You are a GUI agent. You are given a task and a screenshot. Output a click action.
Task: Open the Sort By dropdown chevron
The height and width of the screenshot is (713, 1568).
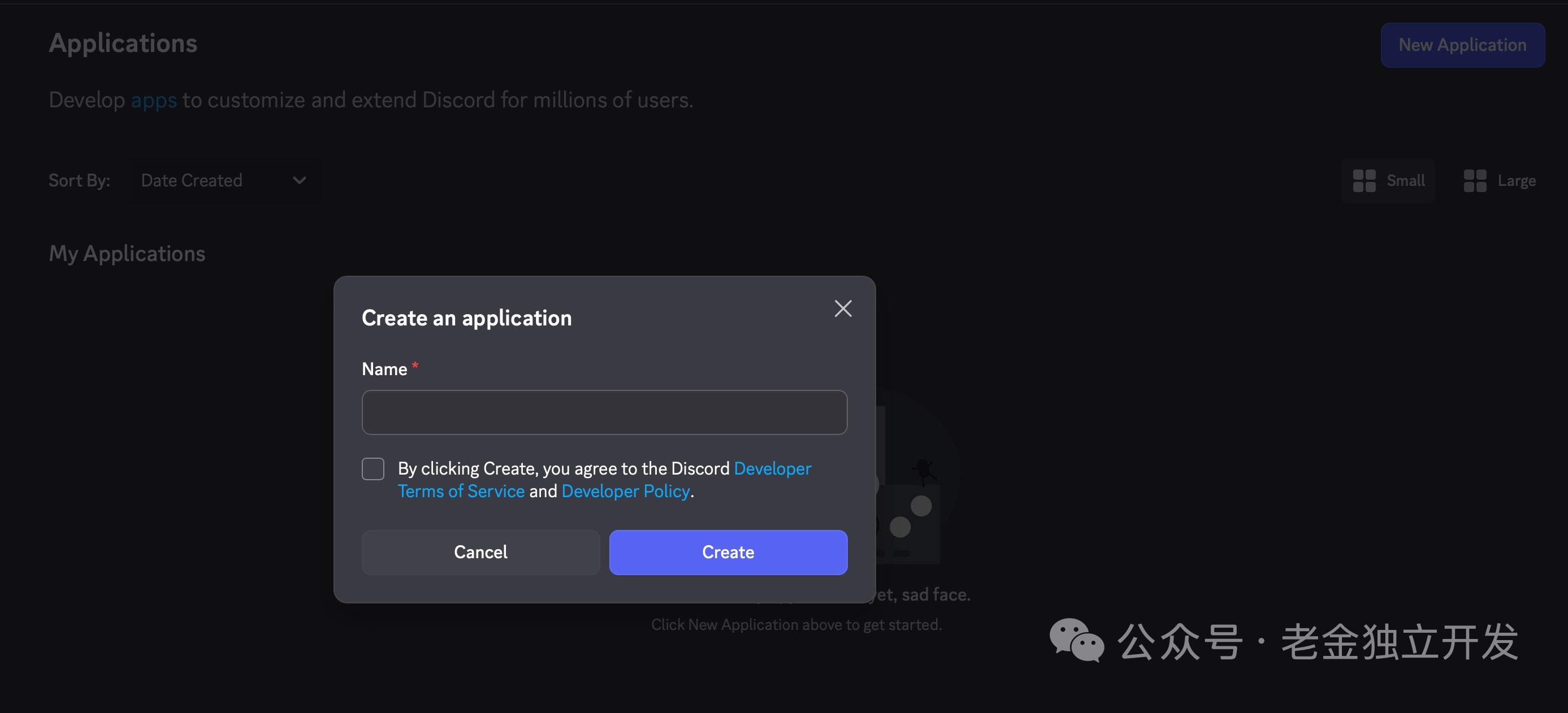299,181
